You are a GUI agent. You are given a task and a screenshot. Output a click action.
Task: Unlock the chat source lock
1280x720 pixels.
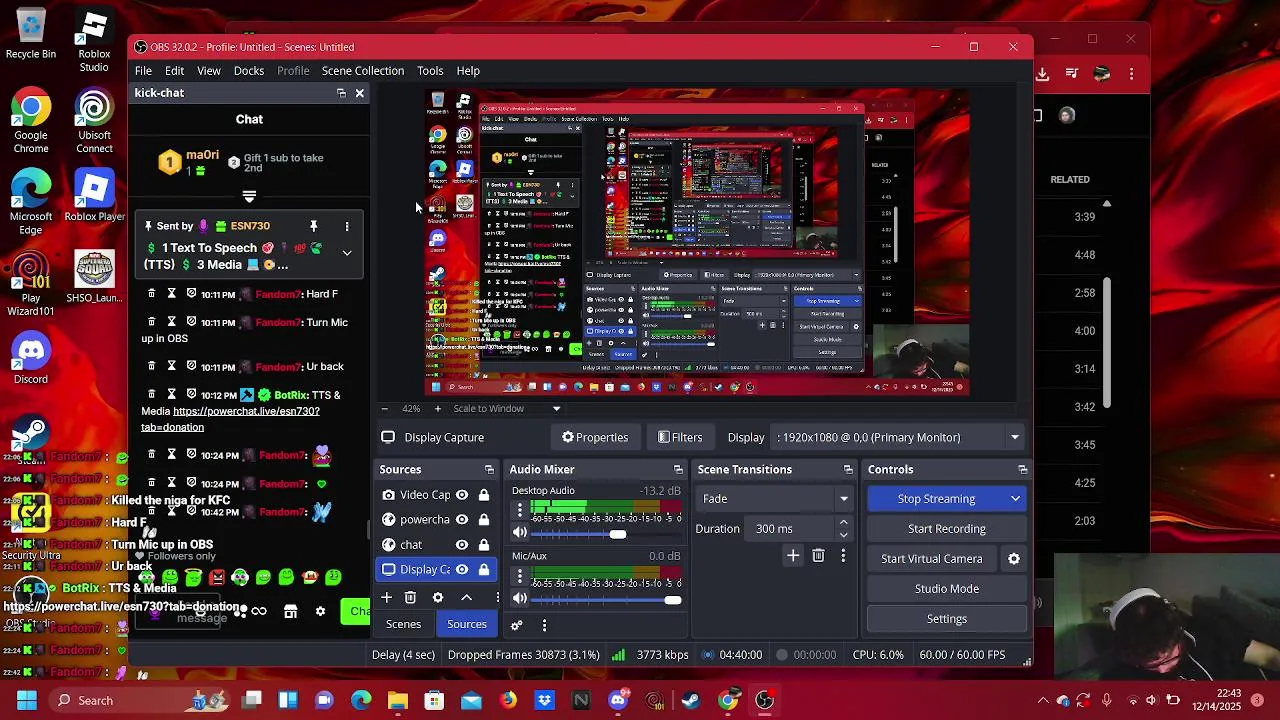[x=484, y=545]
